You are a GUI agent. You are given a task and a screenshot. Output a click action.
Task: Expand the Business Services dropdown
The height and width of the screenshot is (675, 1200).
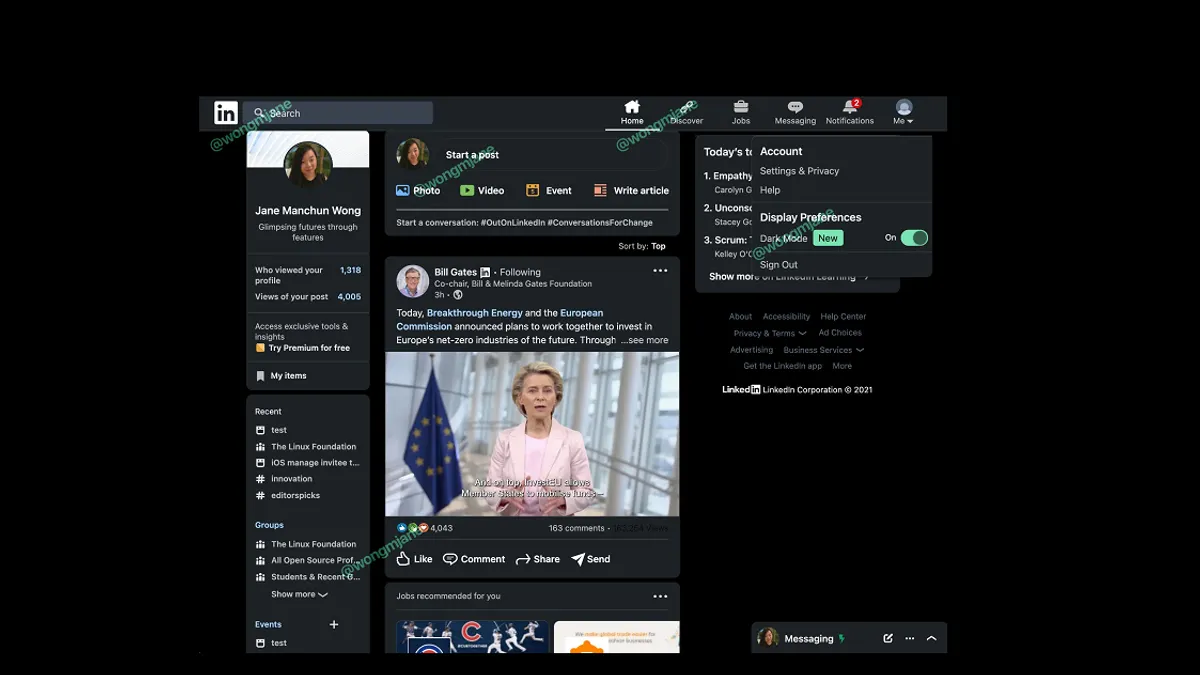pyautogui.click(x=824, y=351)
